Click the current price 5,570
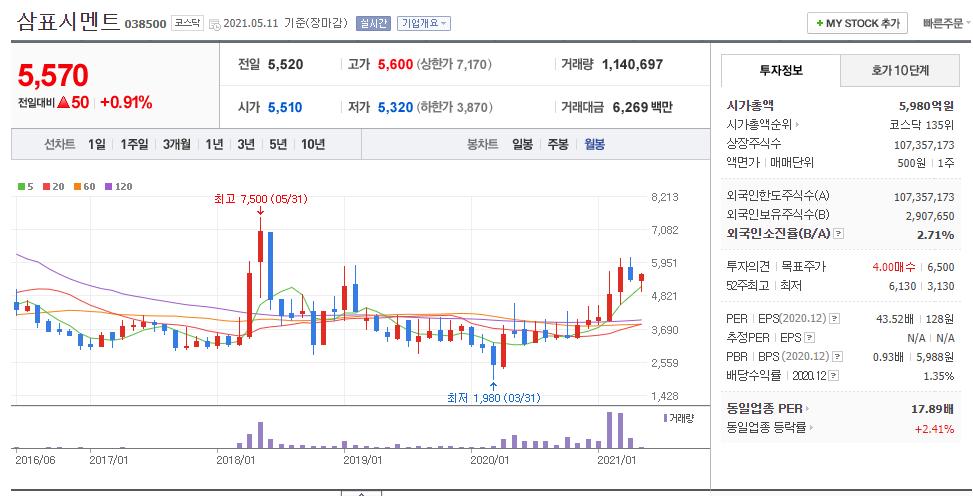This screenshot has width=973, height=496. point(53,76)
